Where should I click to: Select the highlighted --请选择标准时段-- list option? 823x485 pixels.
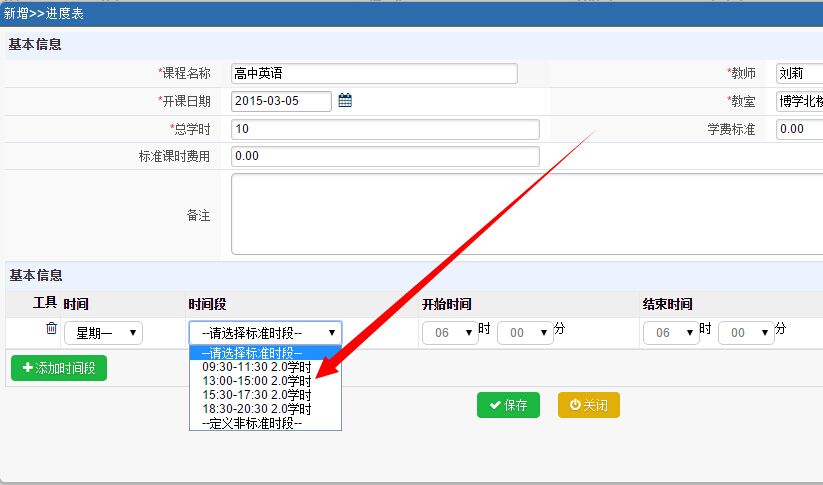coord(266,353)
